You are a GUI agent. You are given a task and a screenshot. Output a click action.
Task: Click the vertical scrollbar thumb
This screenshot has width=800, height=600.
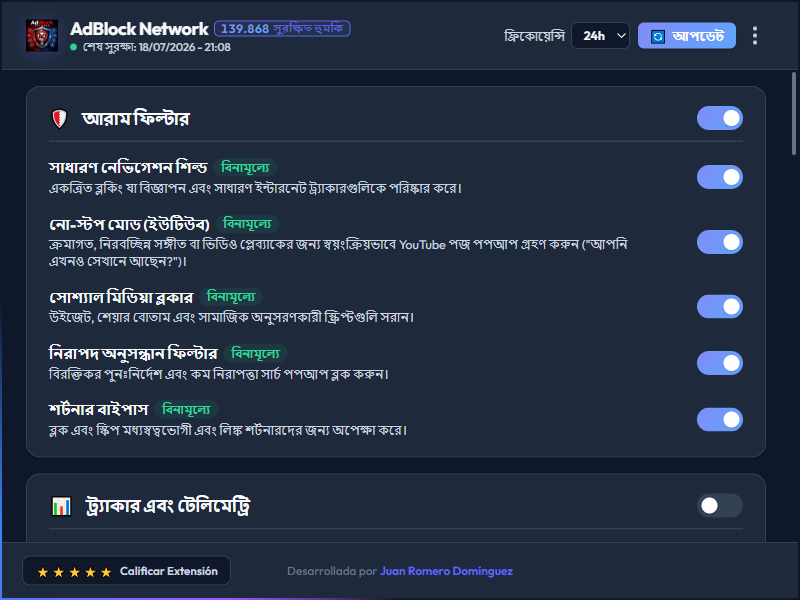pyautogui.click(x=794, y=113)
